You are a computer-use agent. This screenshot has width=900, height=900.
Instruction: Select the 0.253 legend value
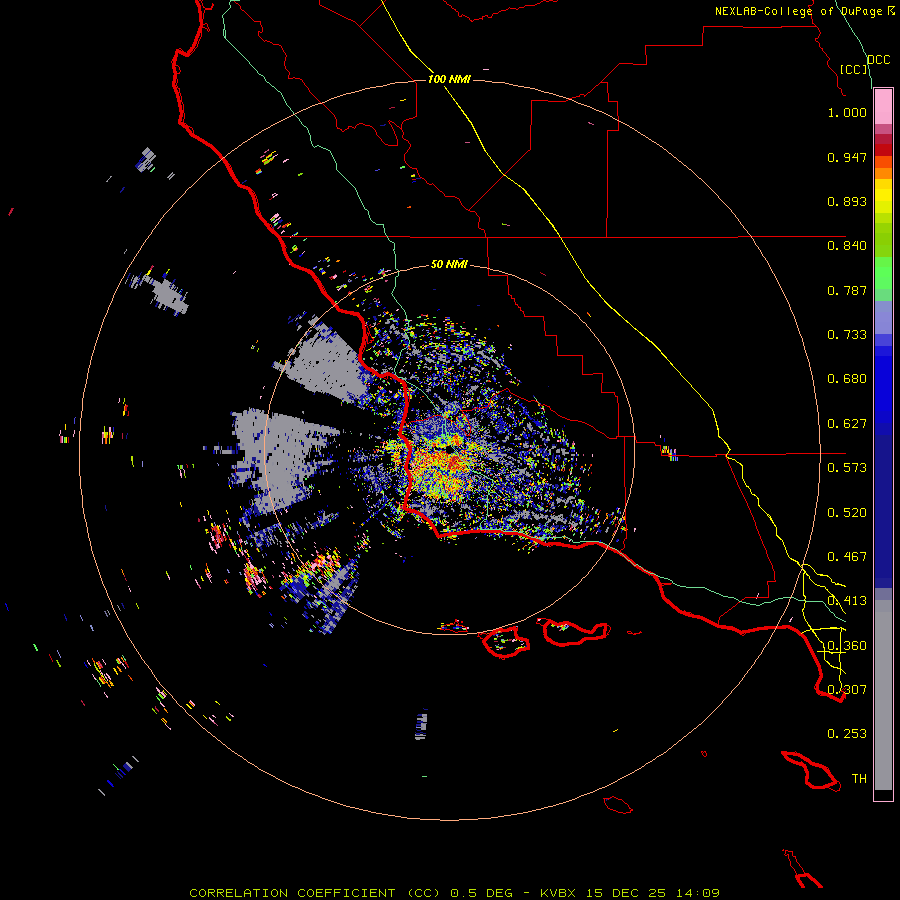point(847,734)
